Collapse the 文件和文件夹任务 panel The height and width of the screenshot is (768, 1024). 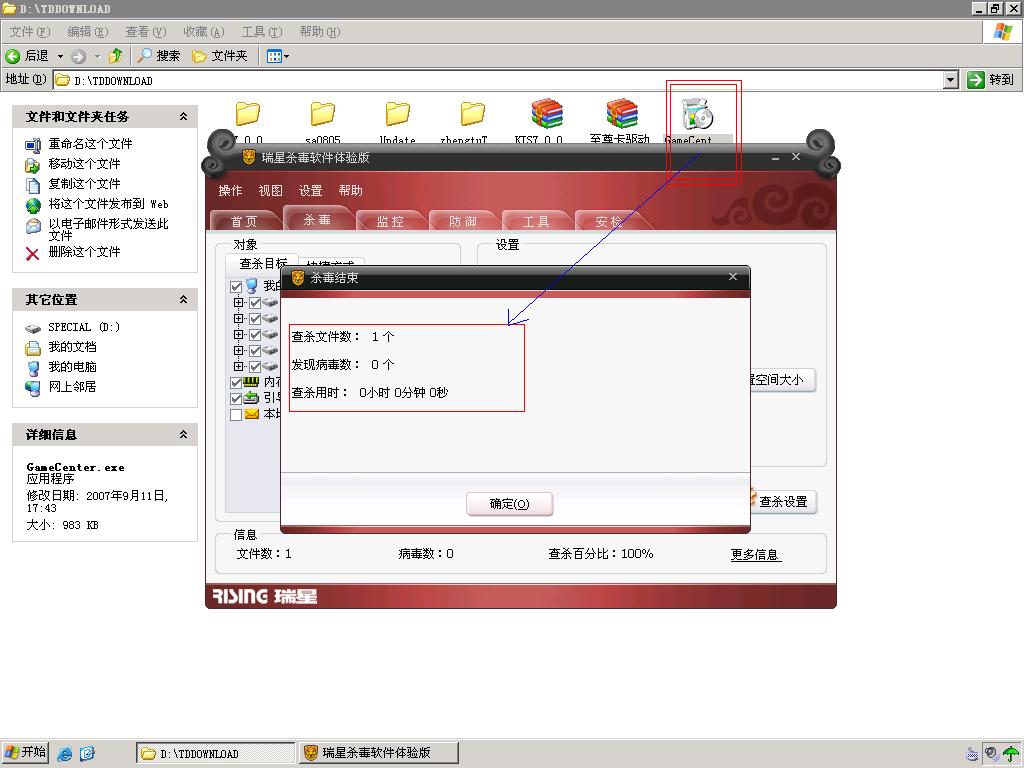(184, 116)
